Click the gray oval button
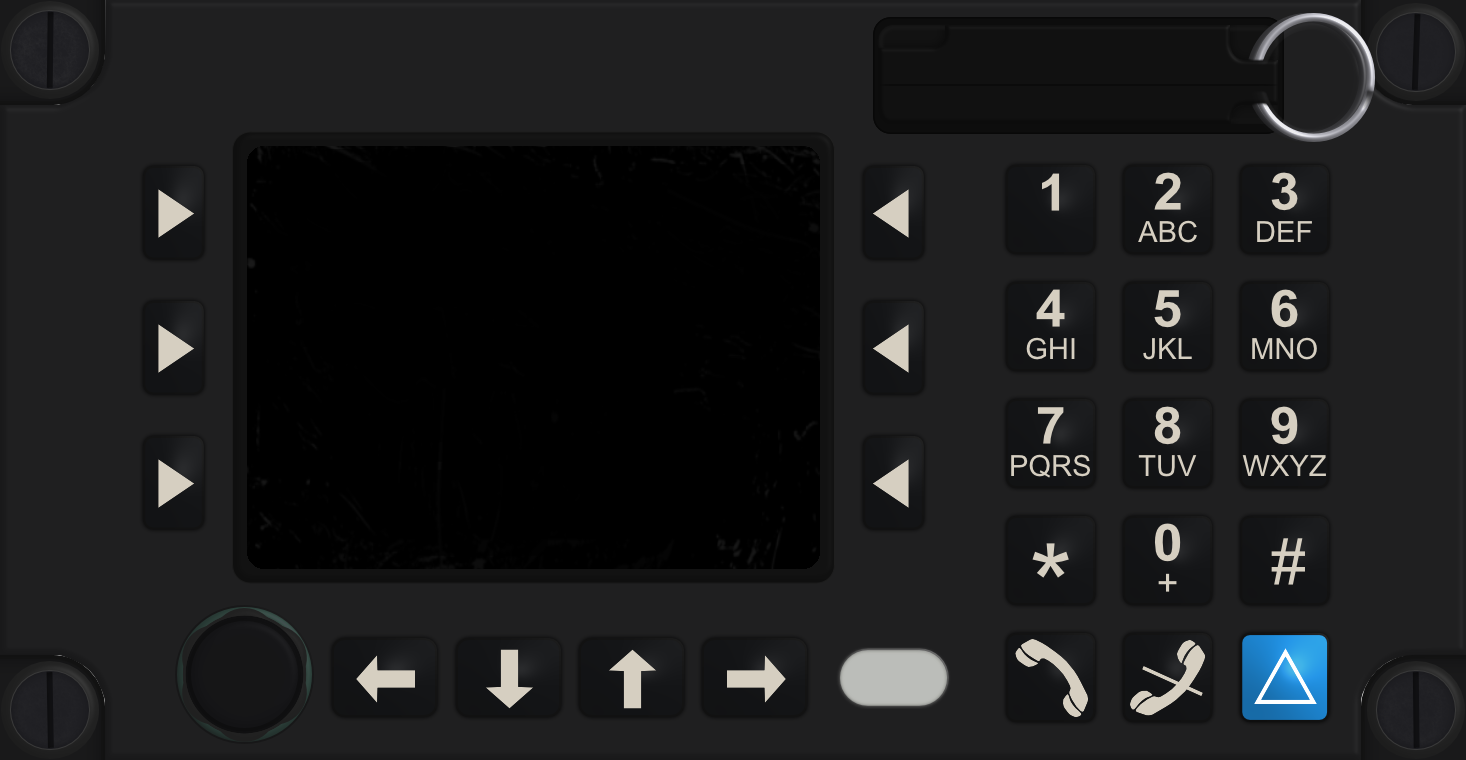Image resolution: width=1466 pixels, height=760 pixels. coord(893,678)
